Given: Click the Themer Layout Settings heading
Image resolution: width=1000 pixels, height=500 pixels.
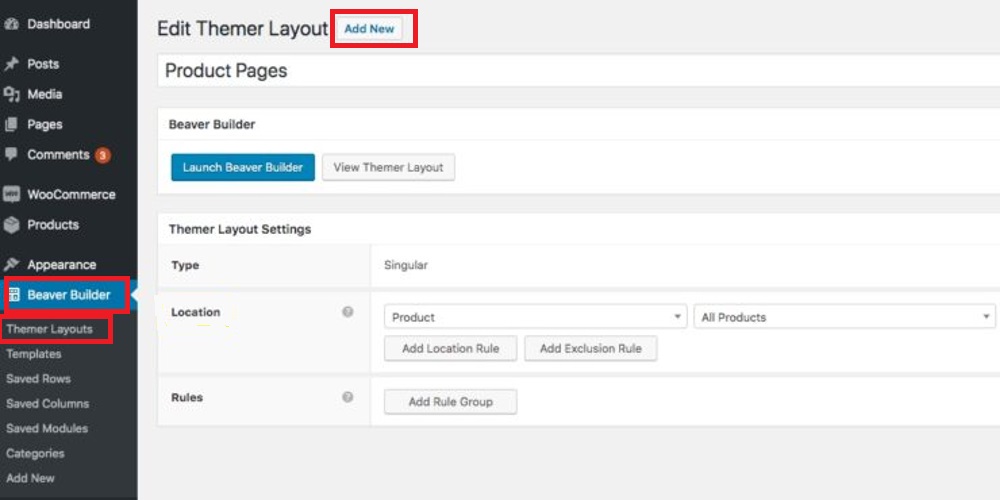Looking at the screenshot, I should [240, 229].
